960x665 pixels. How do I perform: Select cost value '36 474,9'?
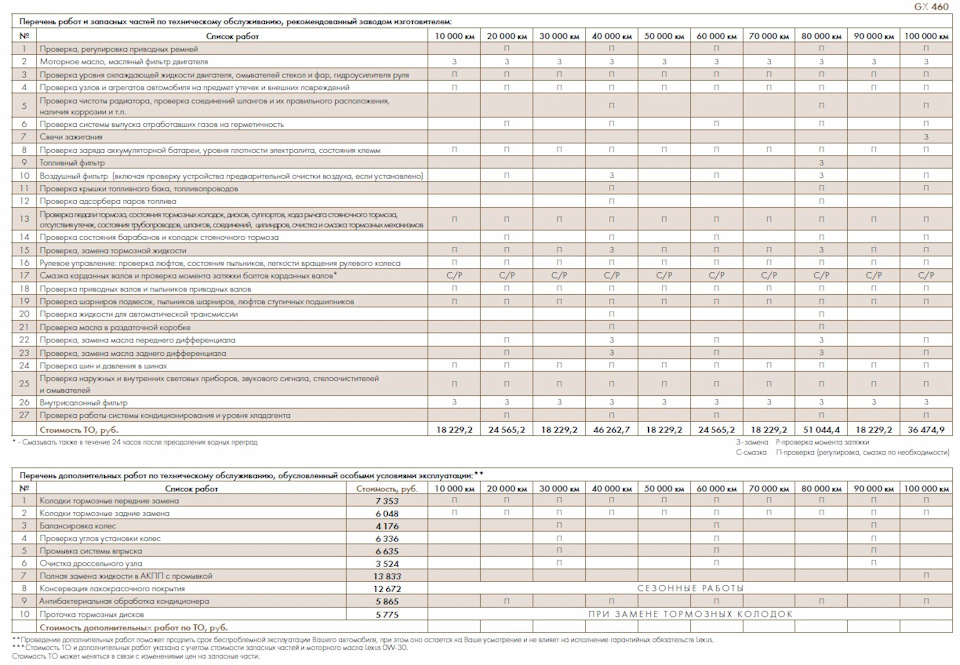[926, 430]
